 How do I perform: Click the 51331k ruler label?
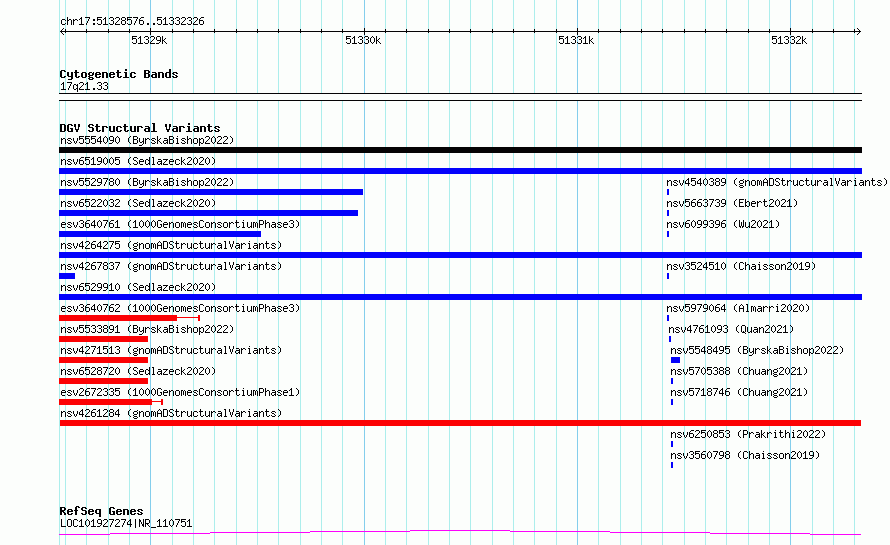(x=576, y=40)
